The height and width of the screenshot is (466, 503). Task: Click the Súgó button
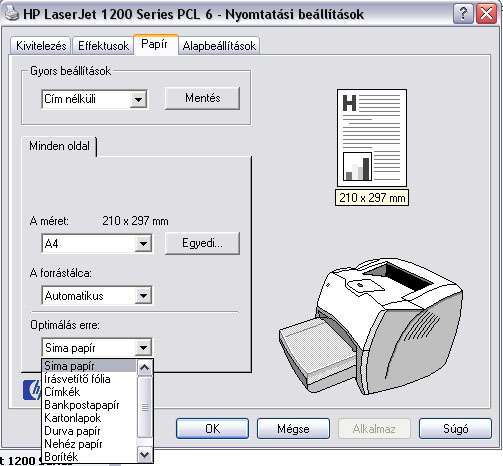[x=455, y=429]
